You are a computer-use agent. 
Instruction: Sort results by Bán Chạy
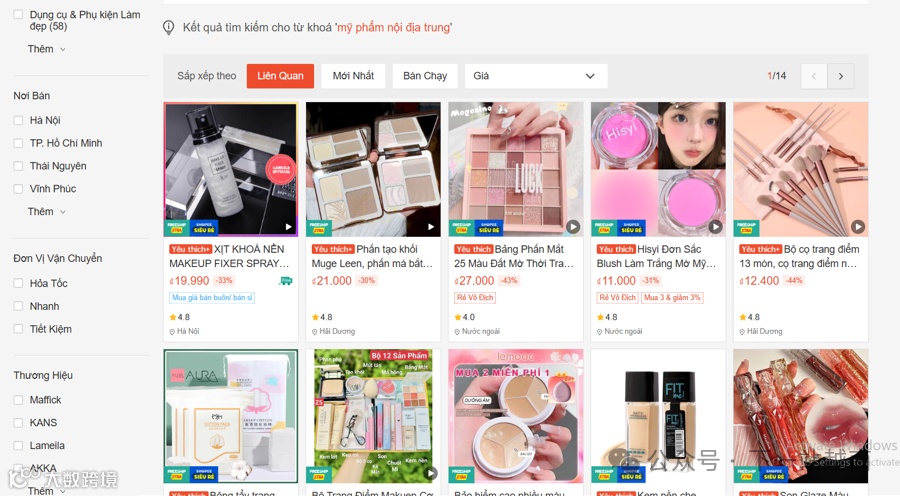425,76
